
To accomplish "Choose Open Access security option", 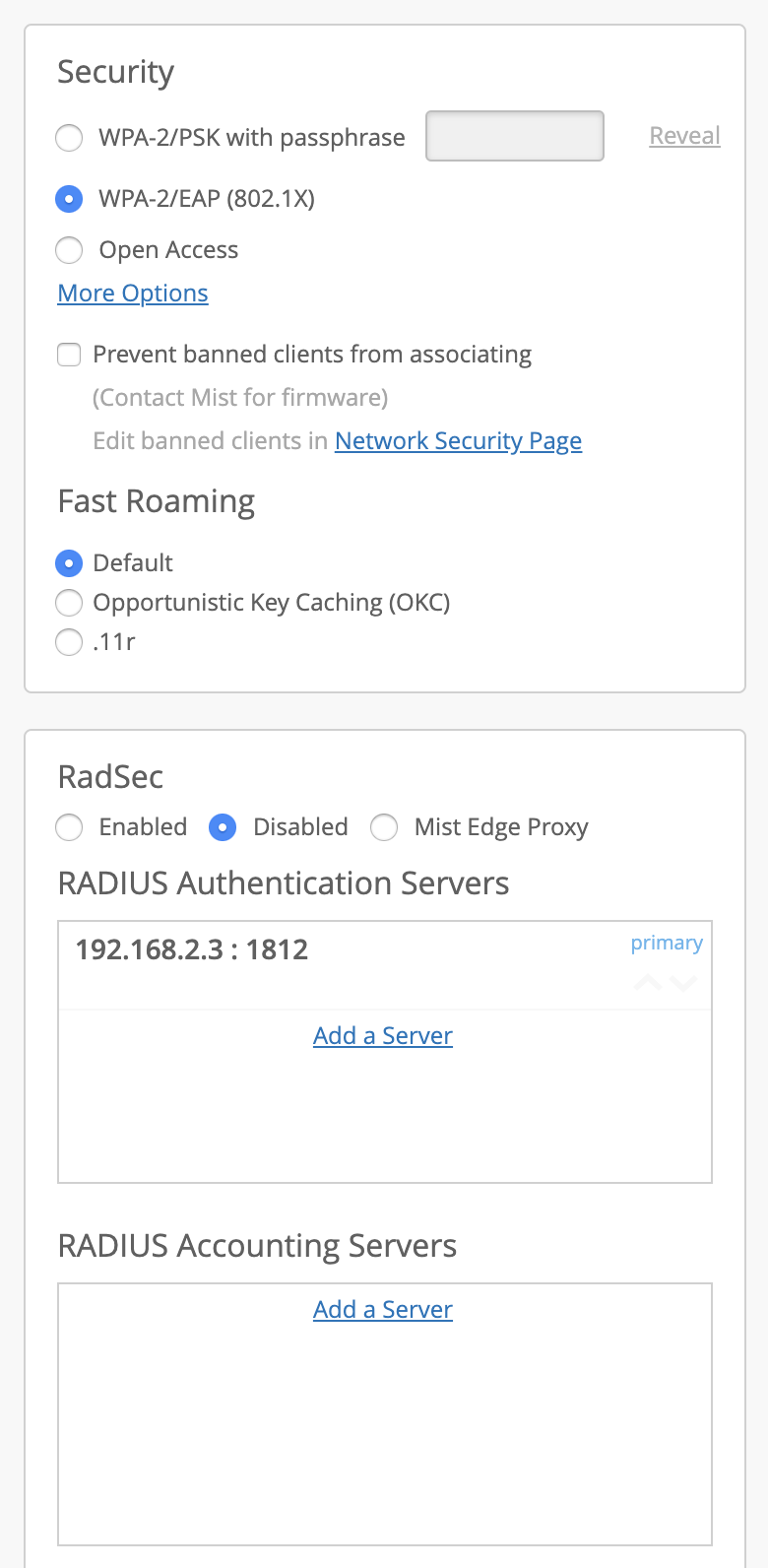I will pos(69,250).
